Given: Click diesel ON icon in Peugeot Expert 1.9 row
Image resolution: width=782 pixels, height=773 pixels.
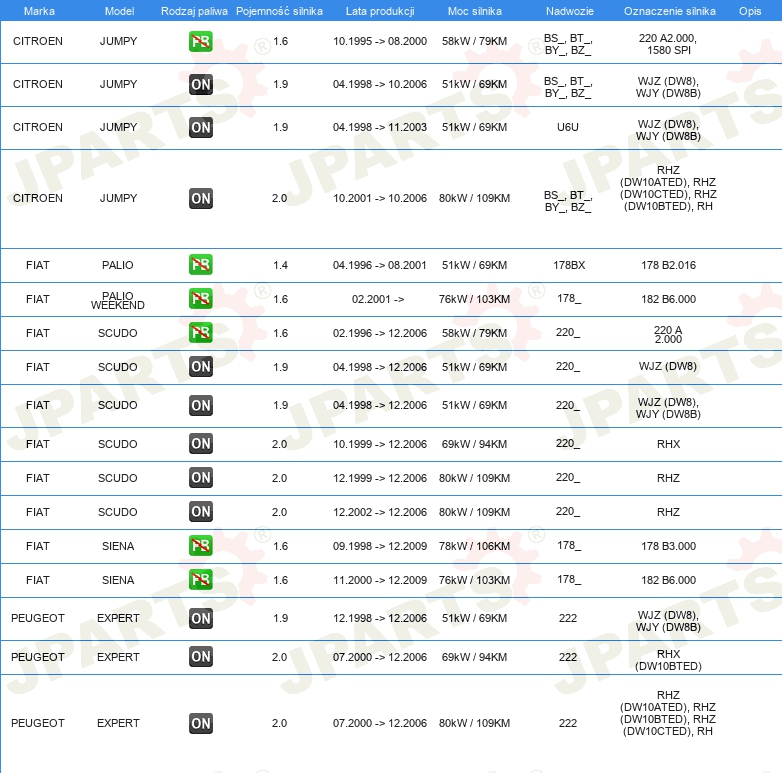Looking at the screenshot, I should click(201, 618).
